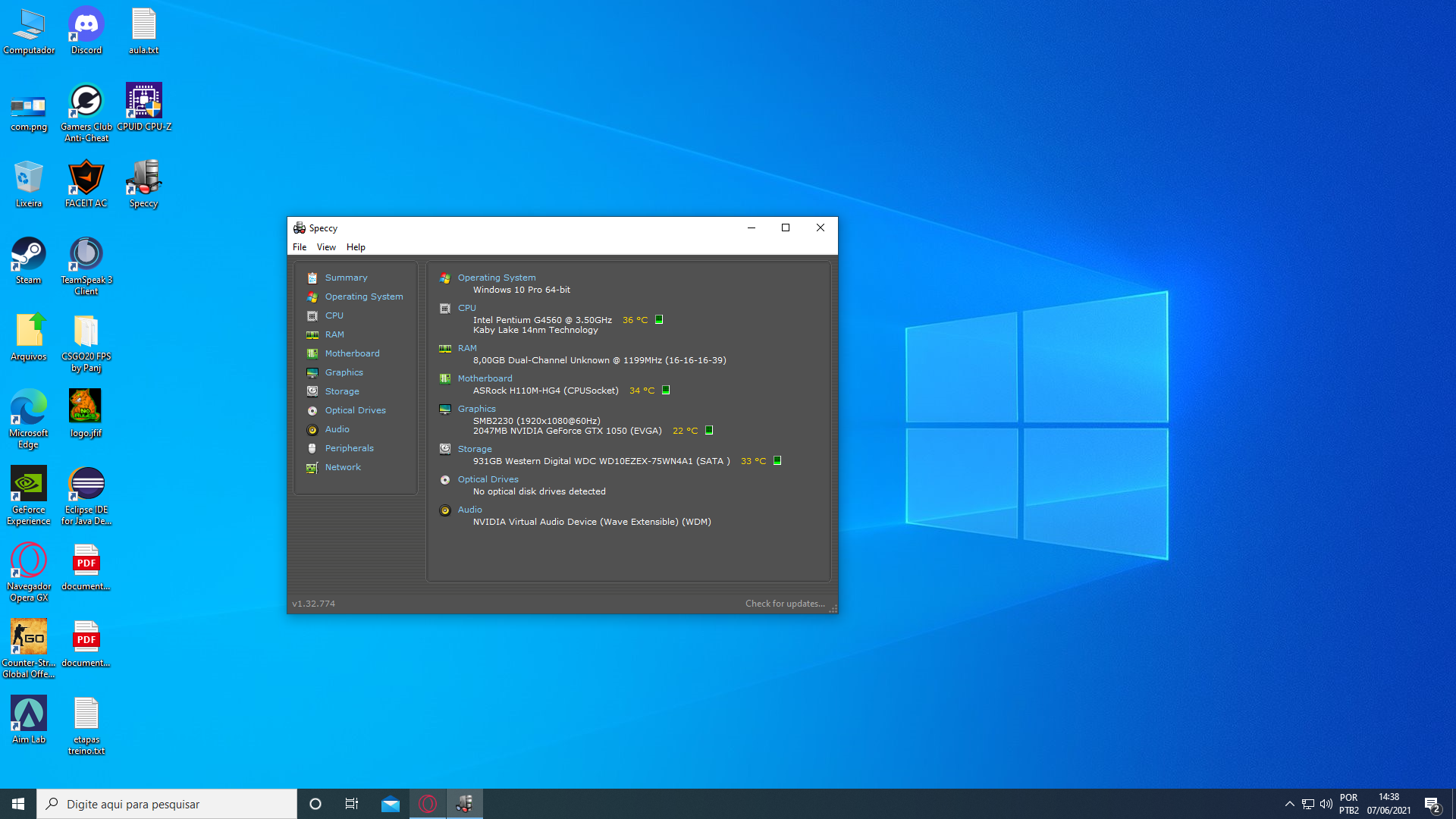Select Storage in the Speccy sidebar
The image size is (1456, 819).
point(342,391)
